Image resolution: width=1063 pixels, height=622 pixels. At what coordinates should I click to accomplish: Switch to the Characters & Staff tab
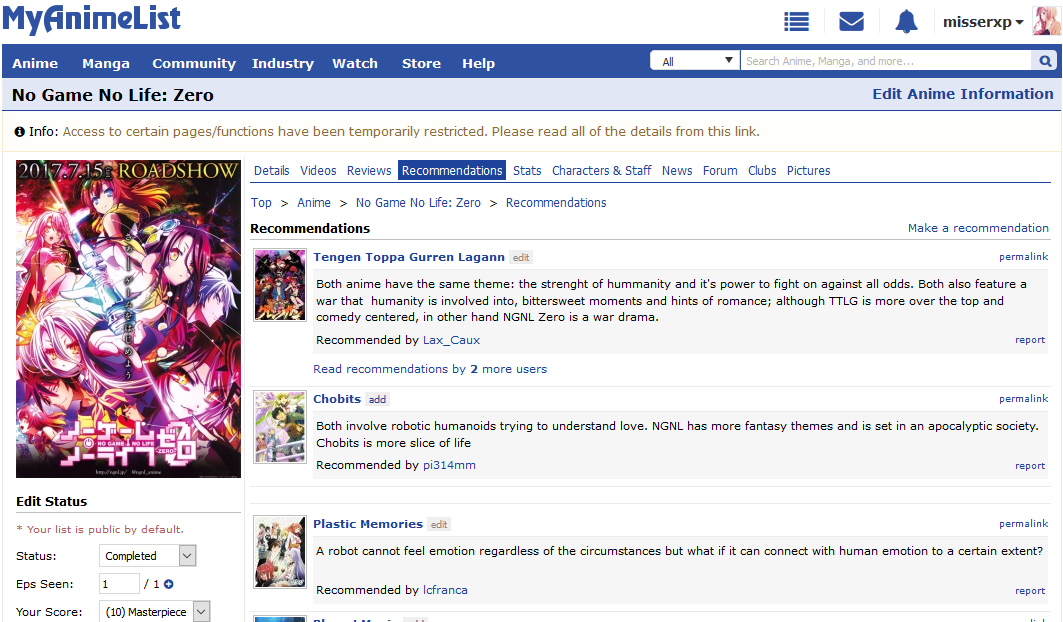601,171
